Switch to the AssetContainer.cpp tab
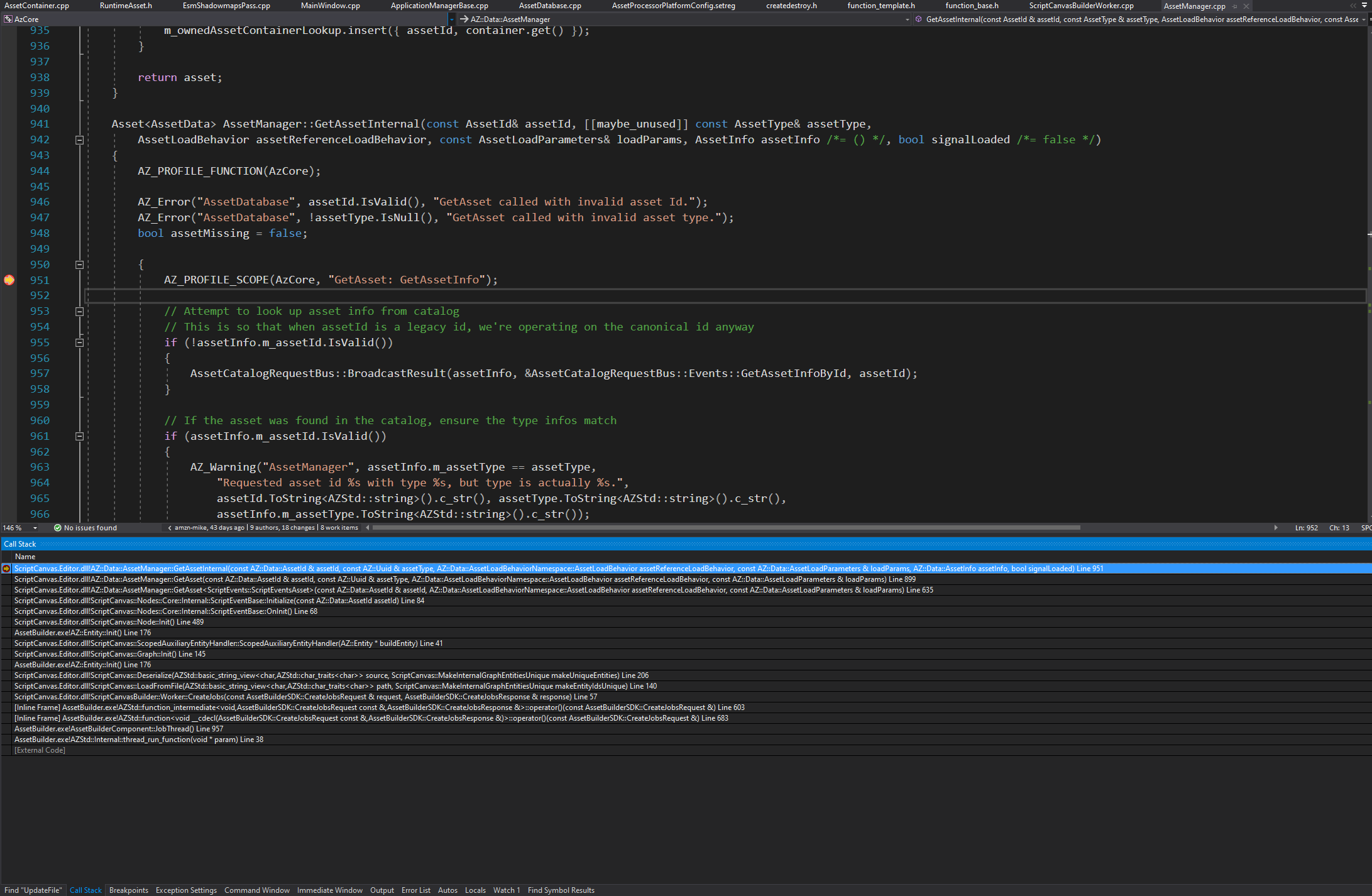The image size is (1372, 896). pos(37,6)
